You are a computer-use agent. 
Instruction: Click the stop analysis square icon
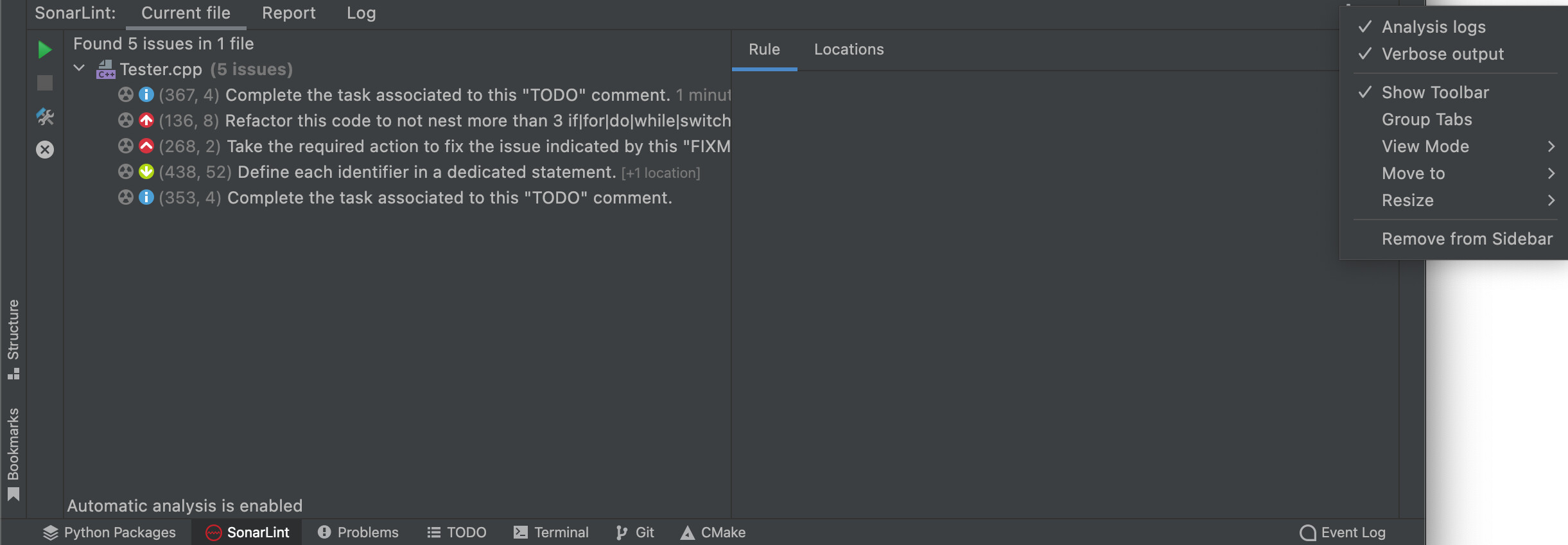(44, 83)
